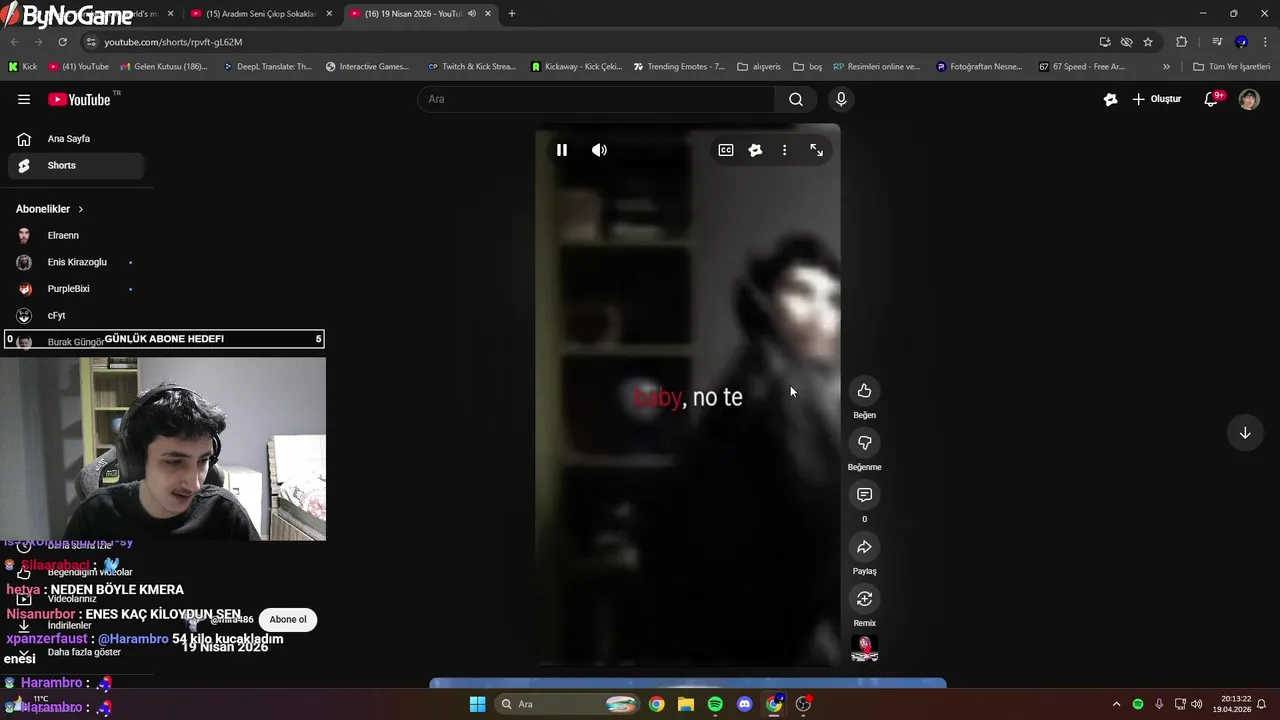This screenshot has width=1280, height=720.
Task: Reload the current page
Action: pos(62,42)
